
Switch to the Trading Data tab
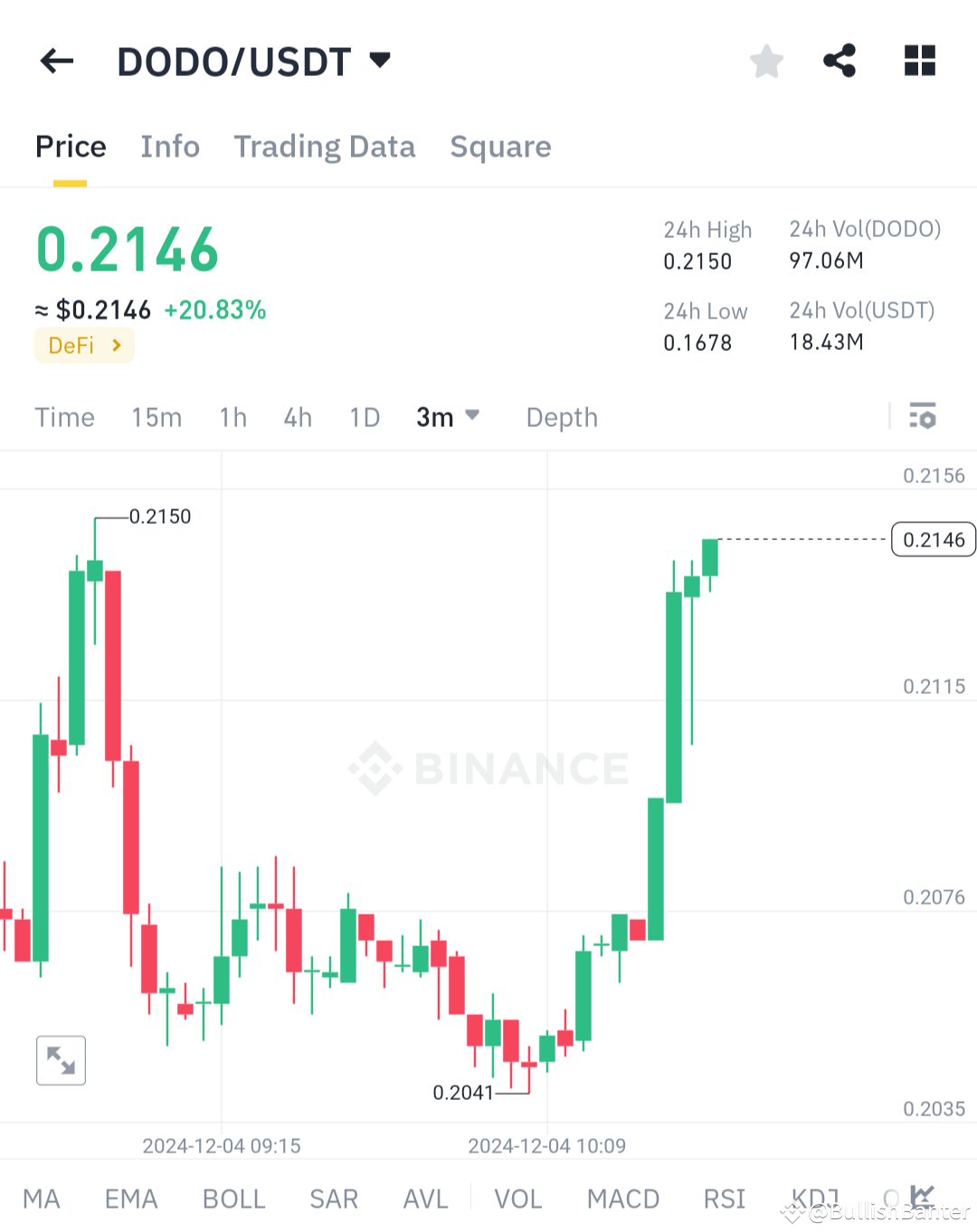(x=325, y=147)
